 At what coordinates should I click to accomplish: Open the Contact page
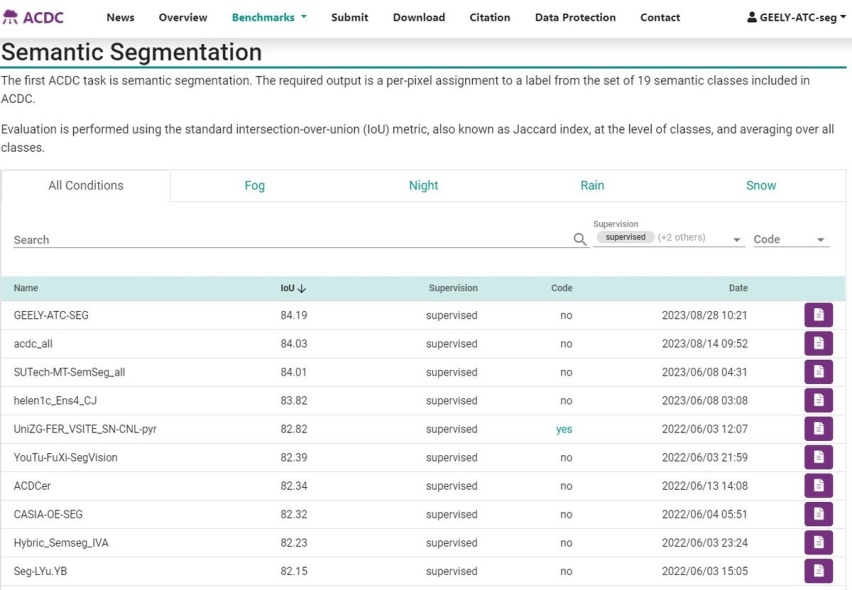[660, 17]
